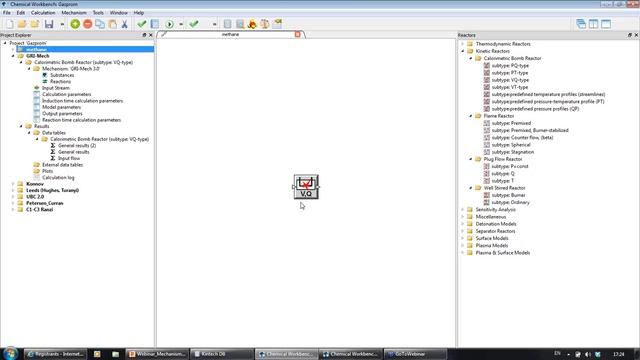
Task: Click the Save (floppy disk) toolbar icon
Action: click(x=49, y=24)
